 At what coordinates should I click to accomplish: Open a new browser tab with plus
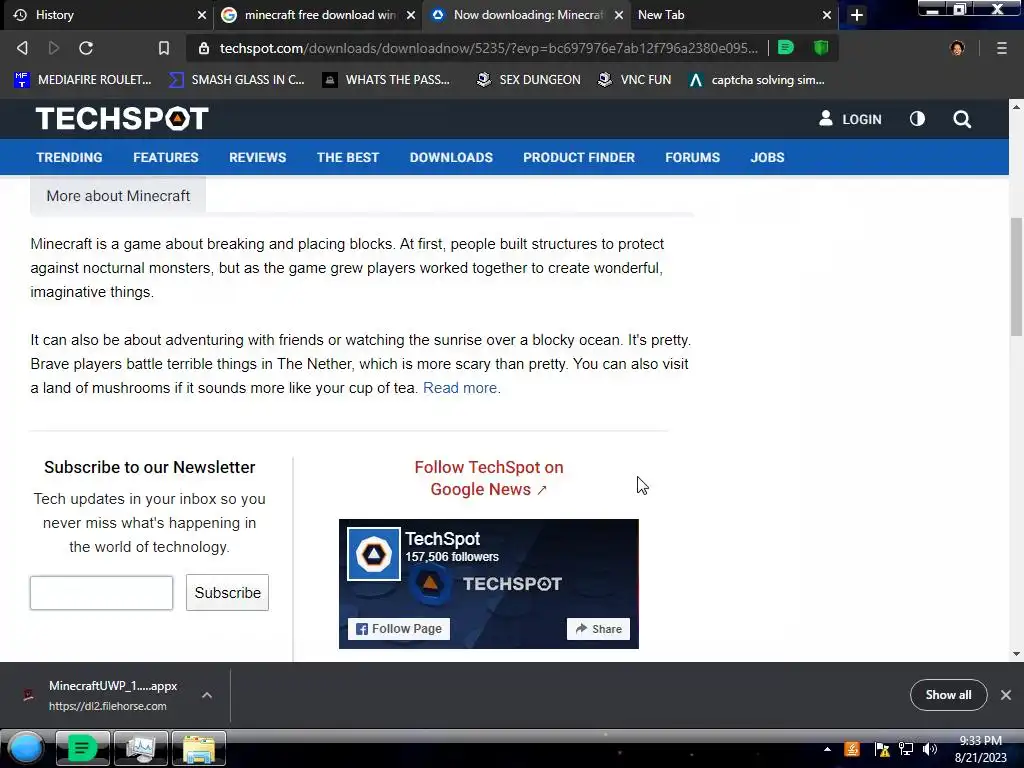857,15
